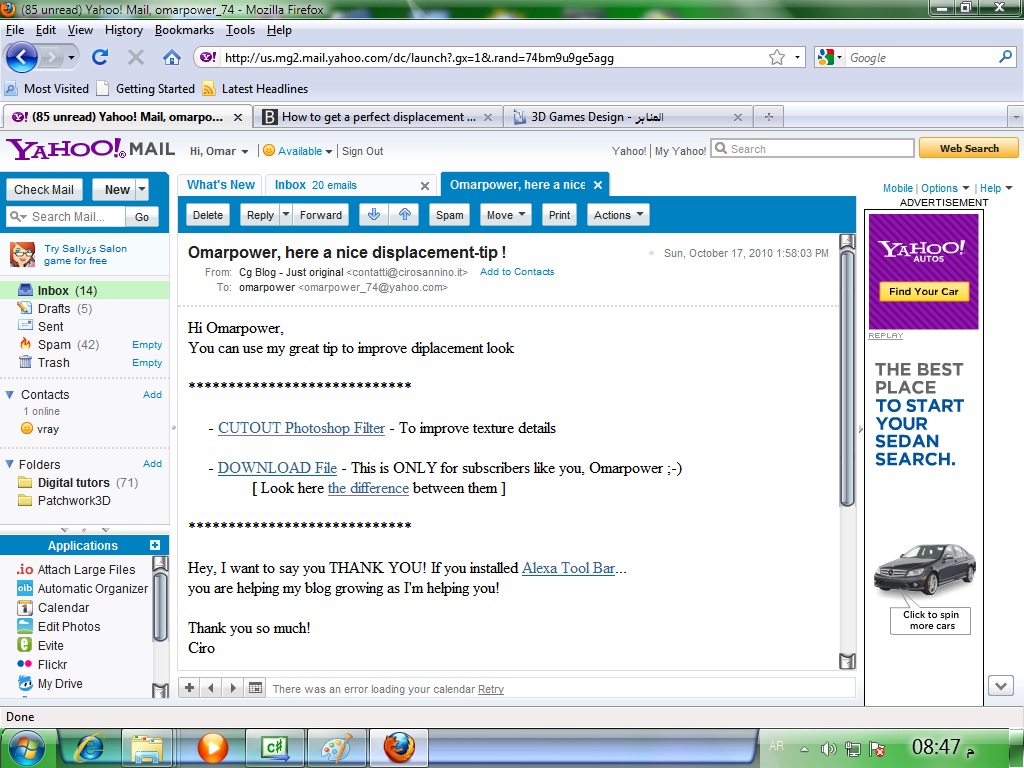Bookmark this page with the star icon

(x=776, y=57)
